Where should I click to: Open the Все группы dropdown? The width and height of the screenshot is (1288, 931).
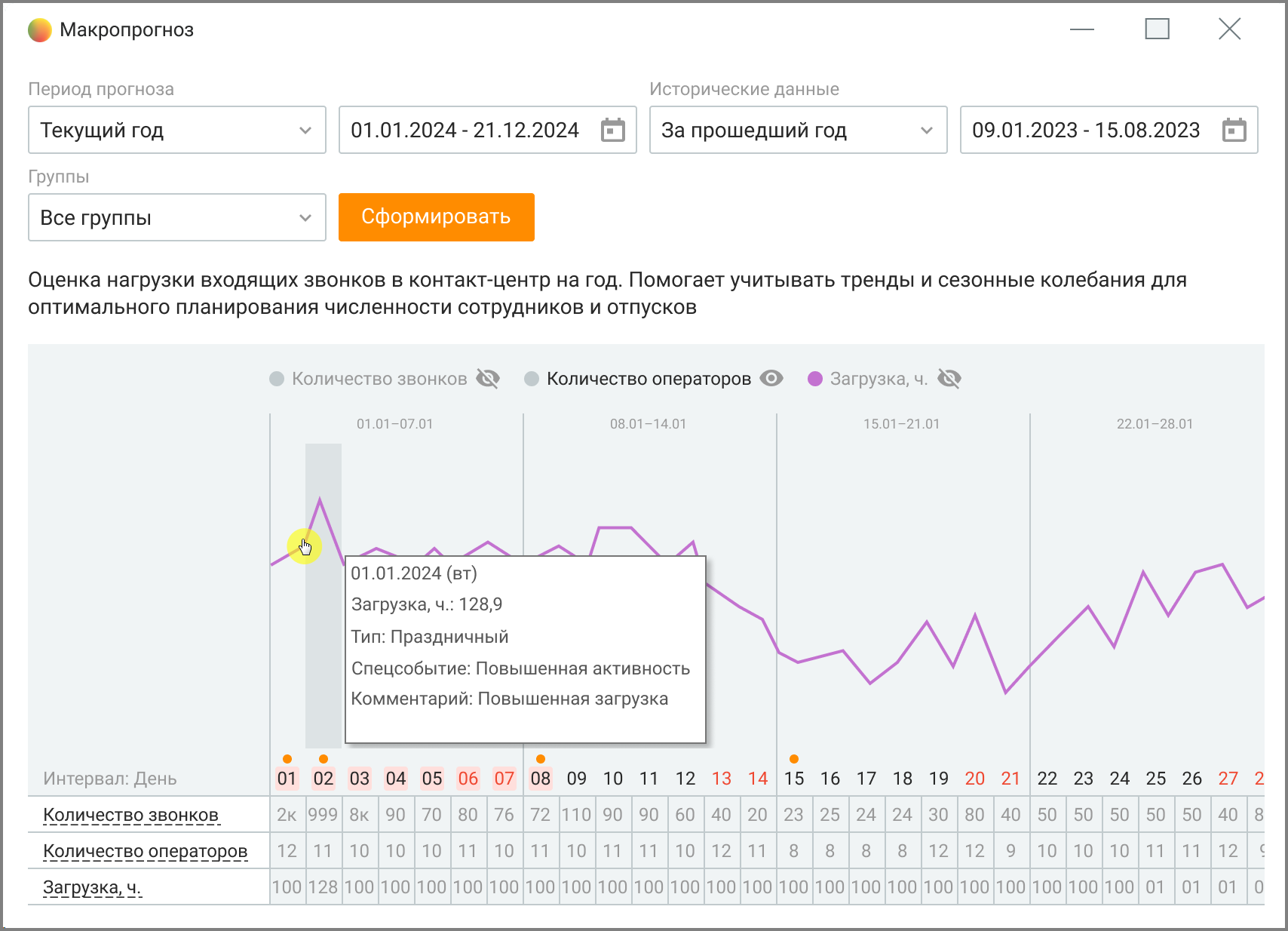tap(177, 218)
